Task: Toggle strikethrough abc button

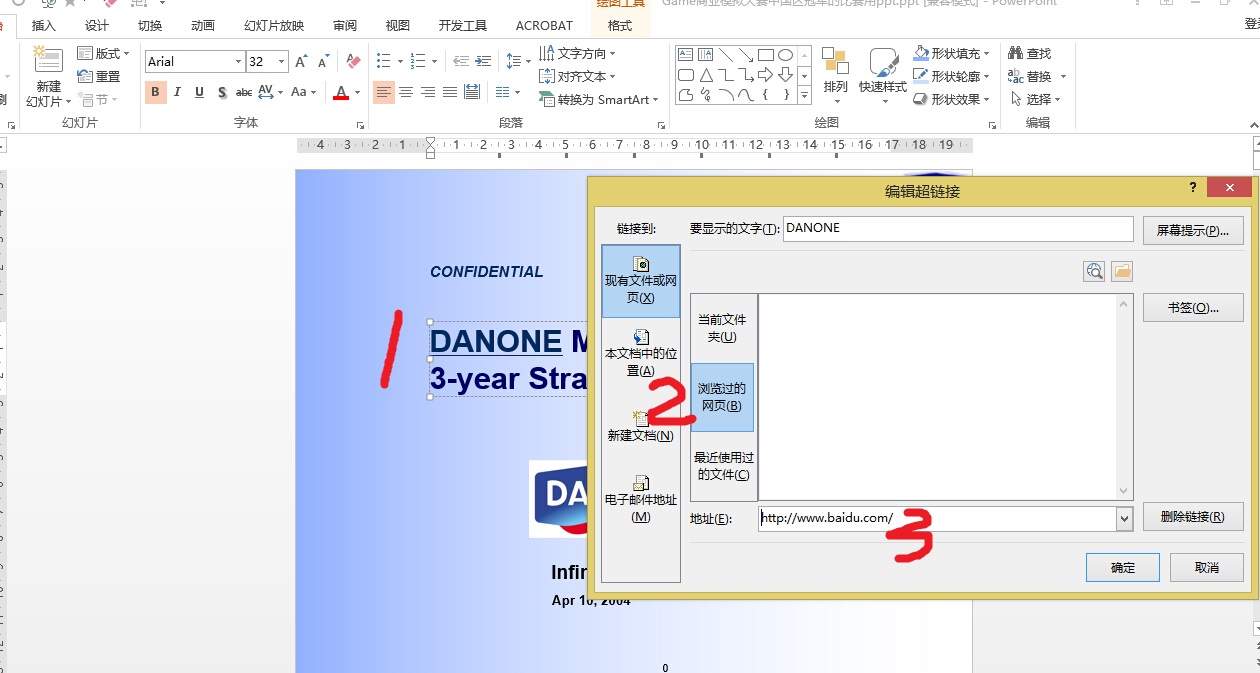Action: [243, 92]
